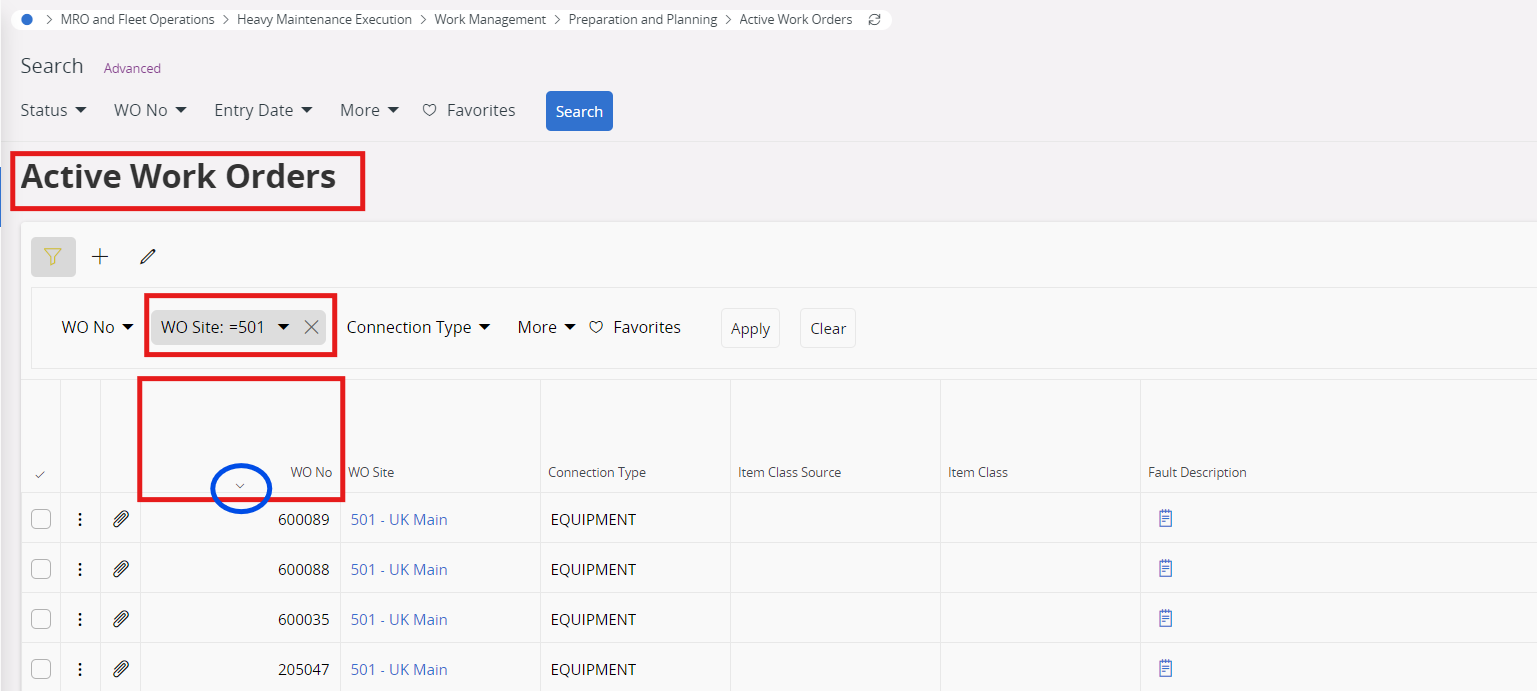Open the More dropdown in filter panel

click(546, 327)
